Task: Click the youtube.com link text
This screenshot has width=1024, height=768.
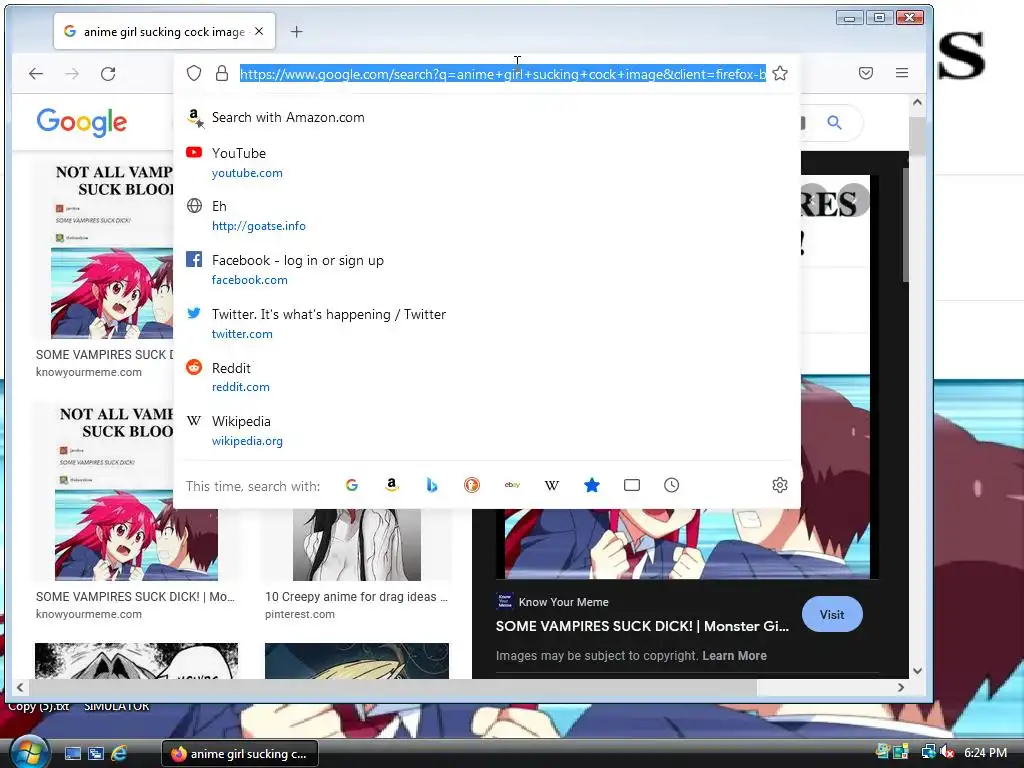Action: click(247, 173)
